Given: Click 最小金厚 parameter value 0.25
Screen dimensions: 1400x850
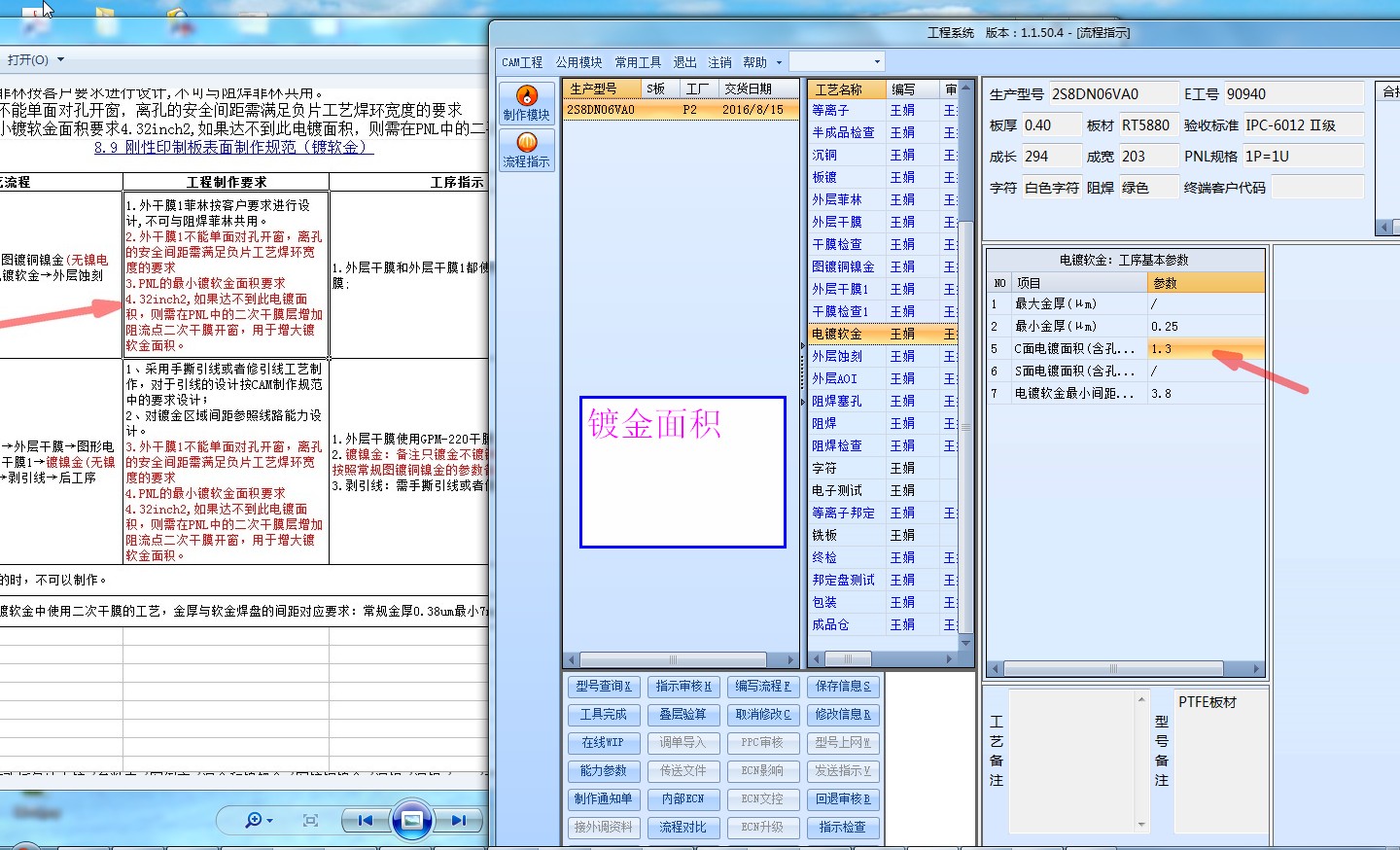Looking at the screenshot, I should pos(1206,326).
